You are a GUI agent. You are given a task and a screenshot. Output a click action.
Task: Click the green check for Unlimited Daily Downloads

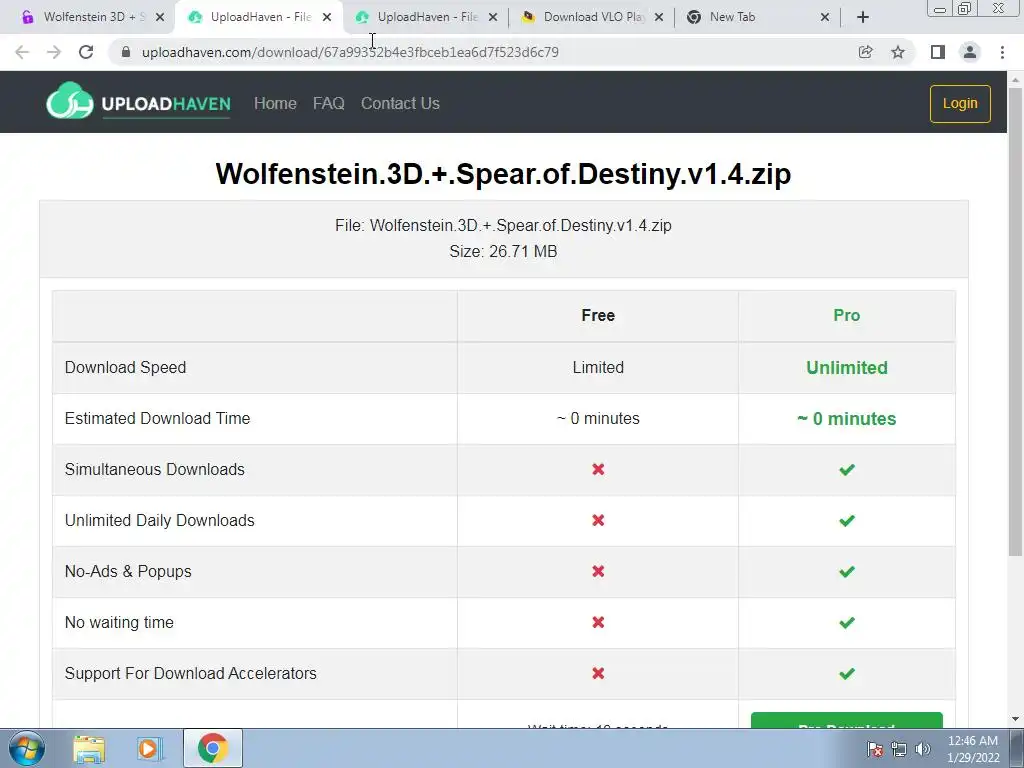(x=847, y=520)
